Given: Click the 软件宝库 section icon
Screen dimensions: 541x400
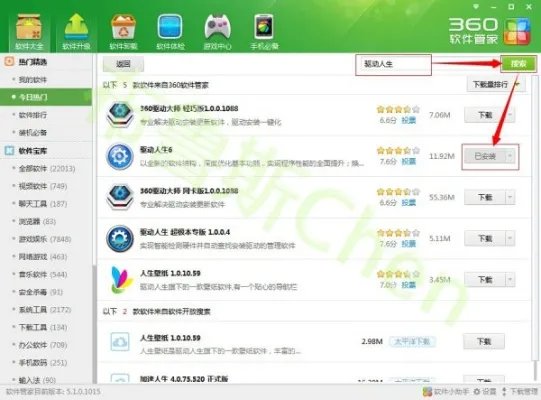Looking at the screenshot, I should [9, 150].
